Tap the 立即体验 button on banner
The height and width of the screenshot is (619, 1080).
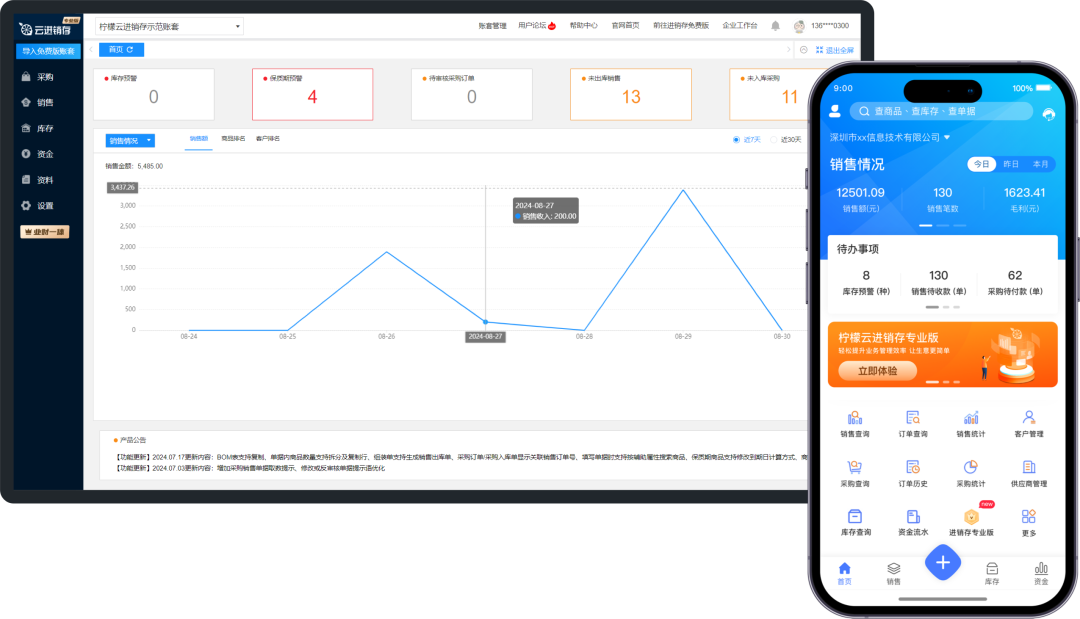(x=878, y=371)
